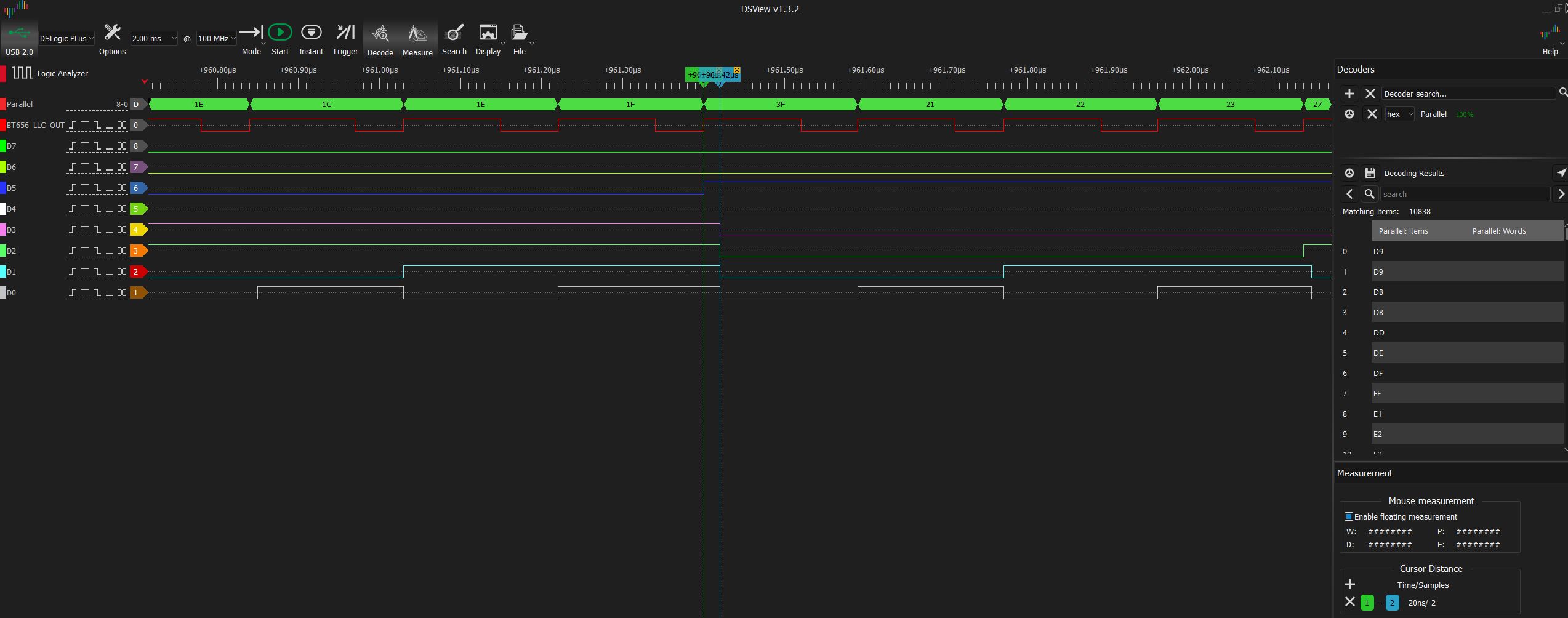Open the hex format dropdown
Screen dimensions: 1568x618
pos(1399,114)
